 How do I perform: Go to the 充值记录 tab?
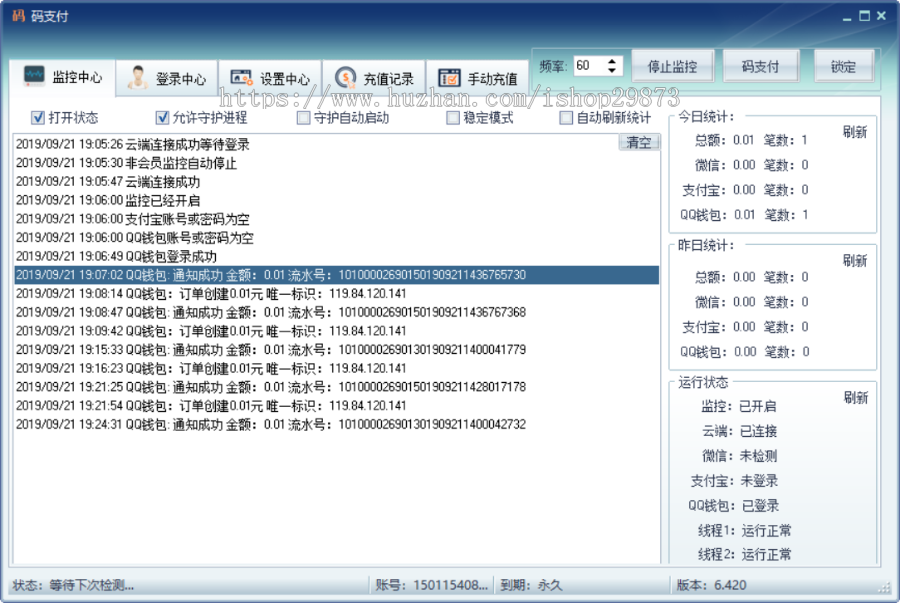[374, 78]
